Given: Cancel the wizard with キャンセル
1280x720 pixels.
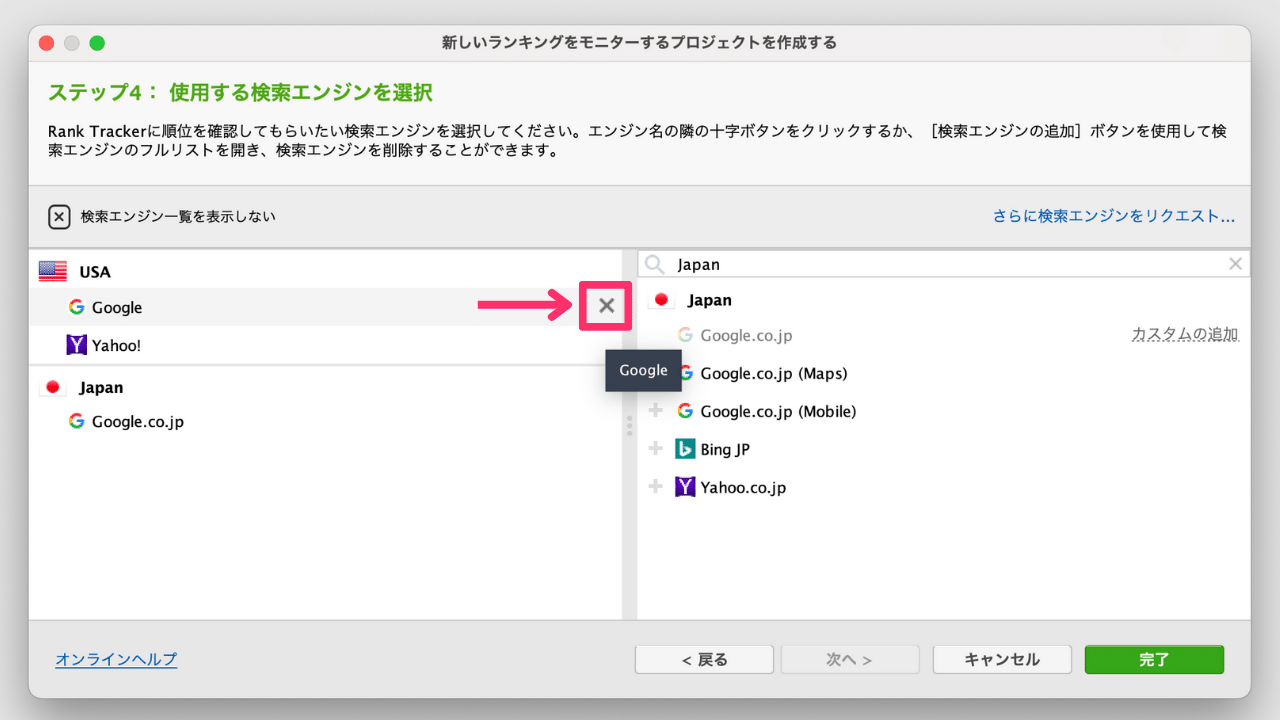Looking at the screenshot, I should pyautogui.click(x=1002, y=660).
